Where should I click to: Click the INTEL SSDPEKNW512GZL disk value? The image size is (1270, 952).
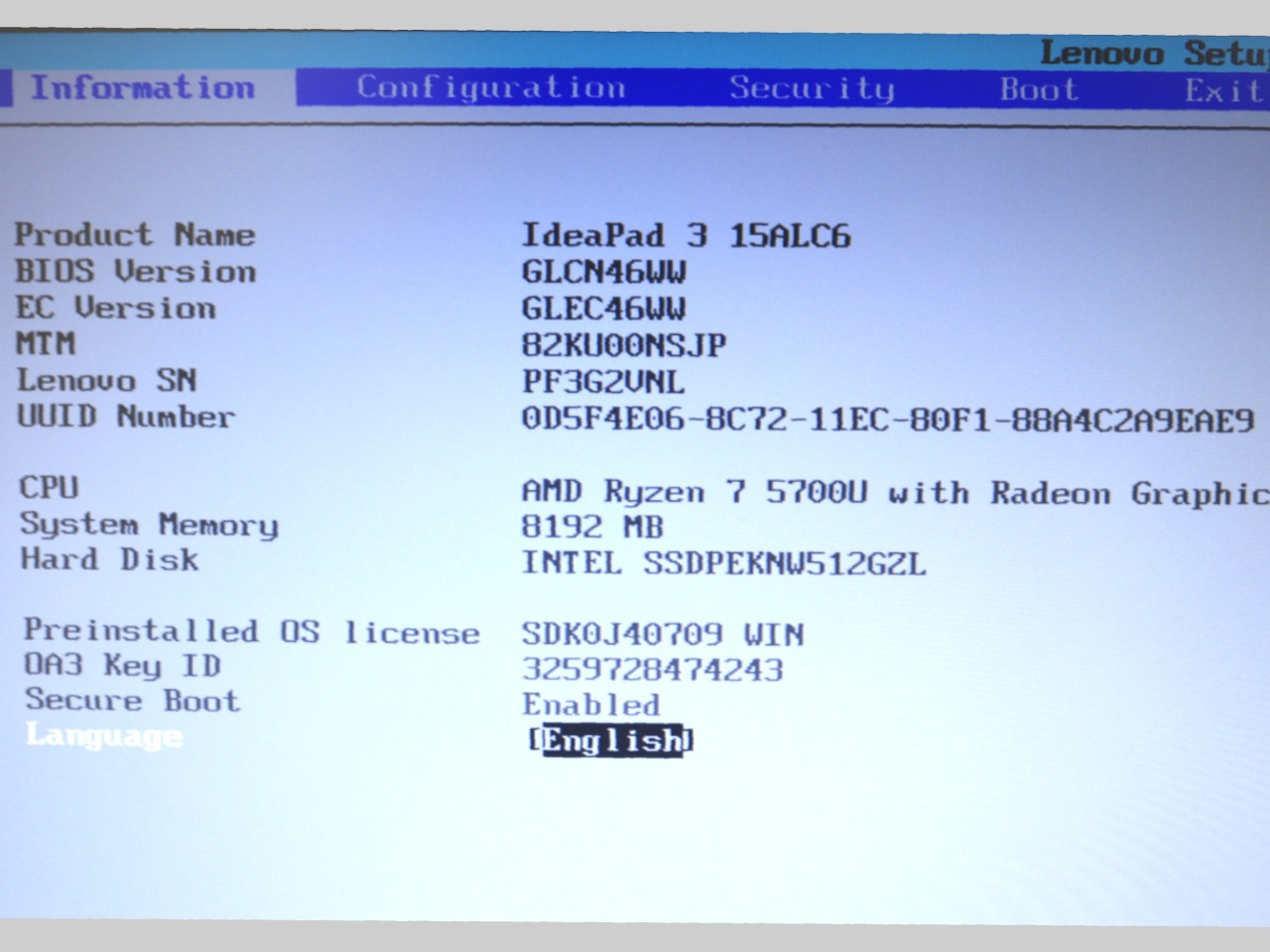click(723, 563)
